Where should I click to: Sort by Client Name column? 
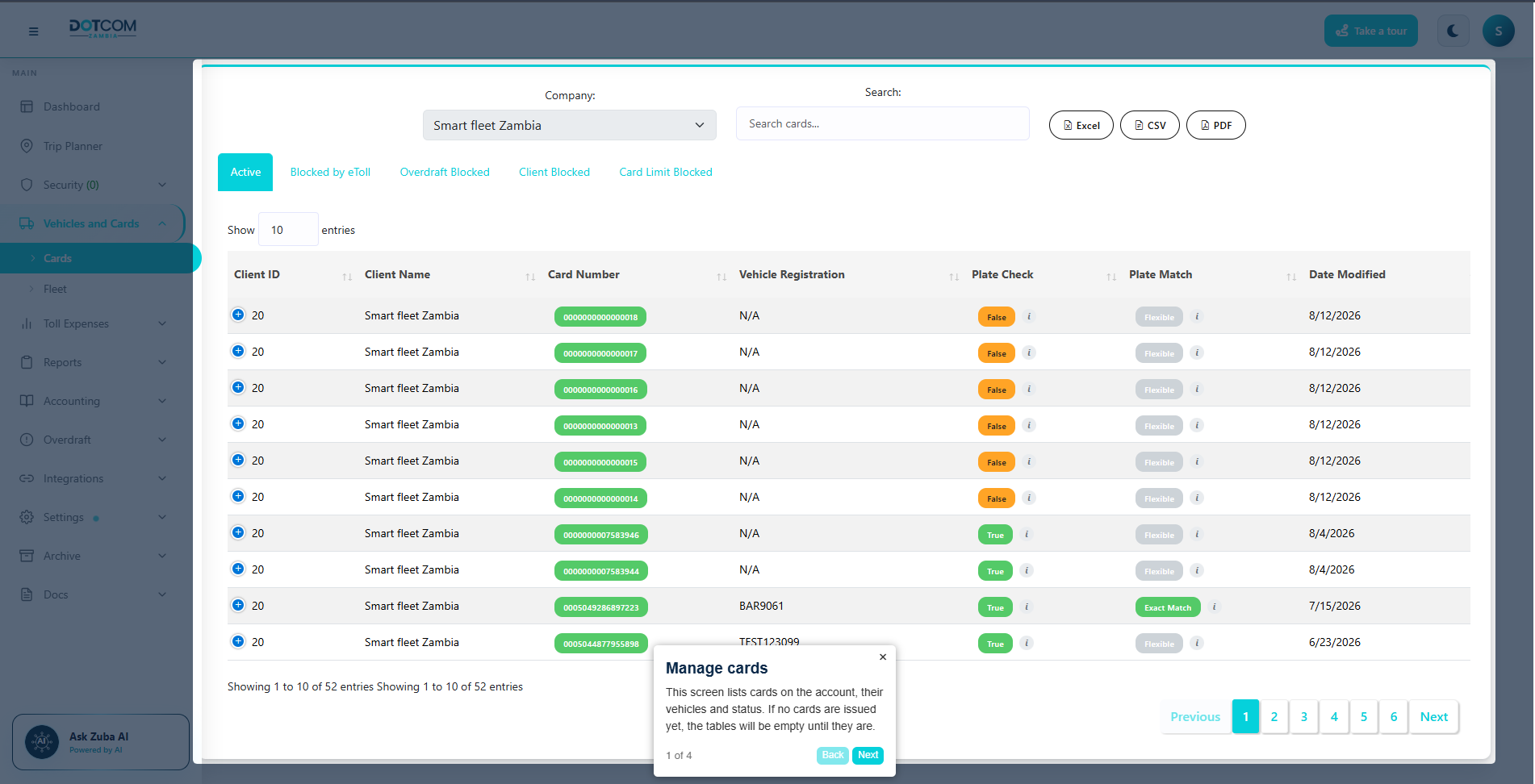[450, 274]
